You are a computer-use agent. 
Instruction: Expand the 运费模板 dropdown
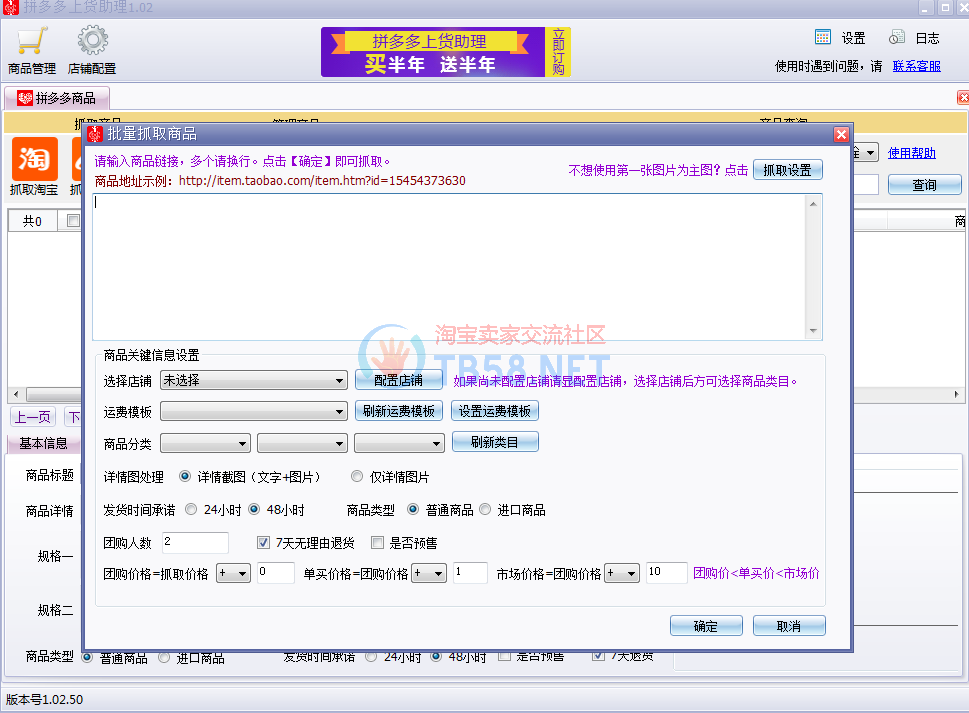pyautogui.click(x=253, y=411)
